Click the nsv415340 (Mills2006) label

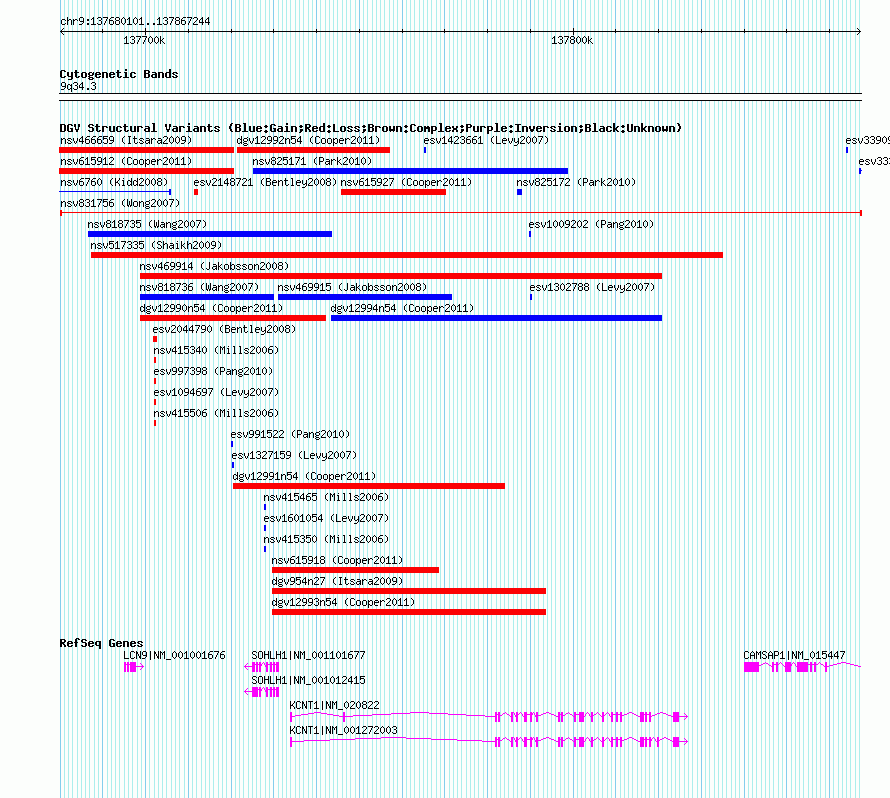tap(216, 350)
